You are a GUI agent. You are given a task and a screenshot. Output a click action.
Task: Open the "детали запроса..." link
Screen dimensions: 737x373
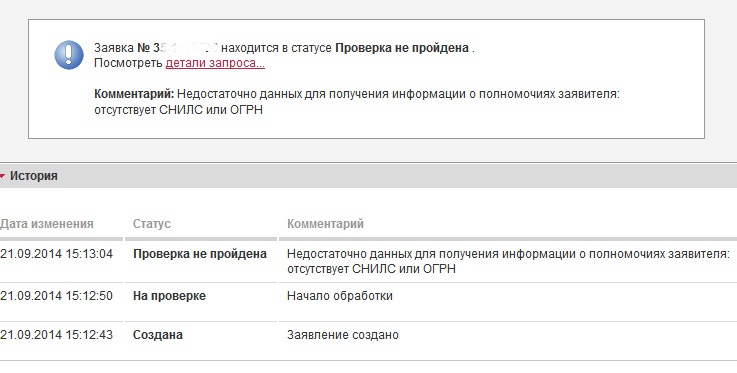click(215, 63)
